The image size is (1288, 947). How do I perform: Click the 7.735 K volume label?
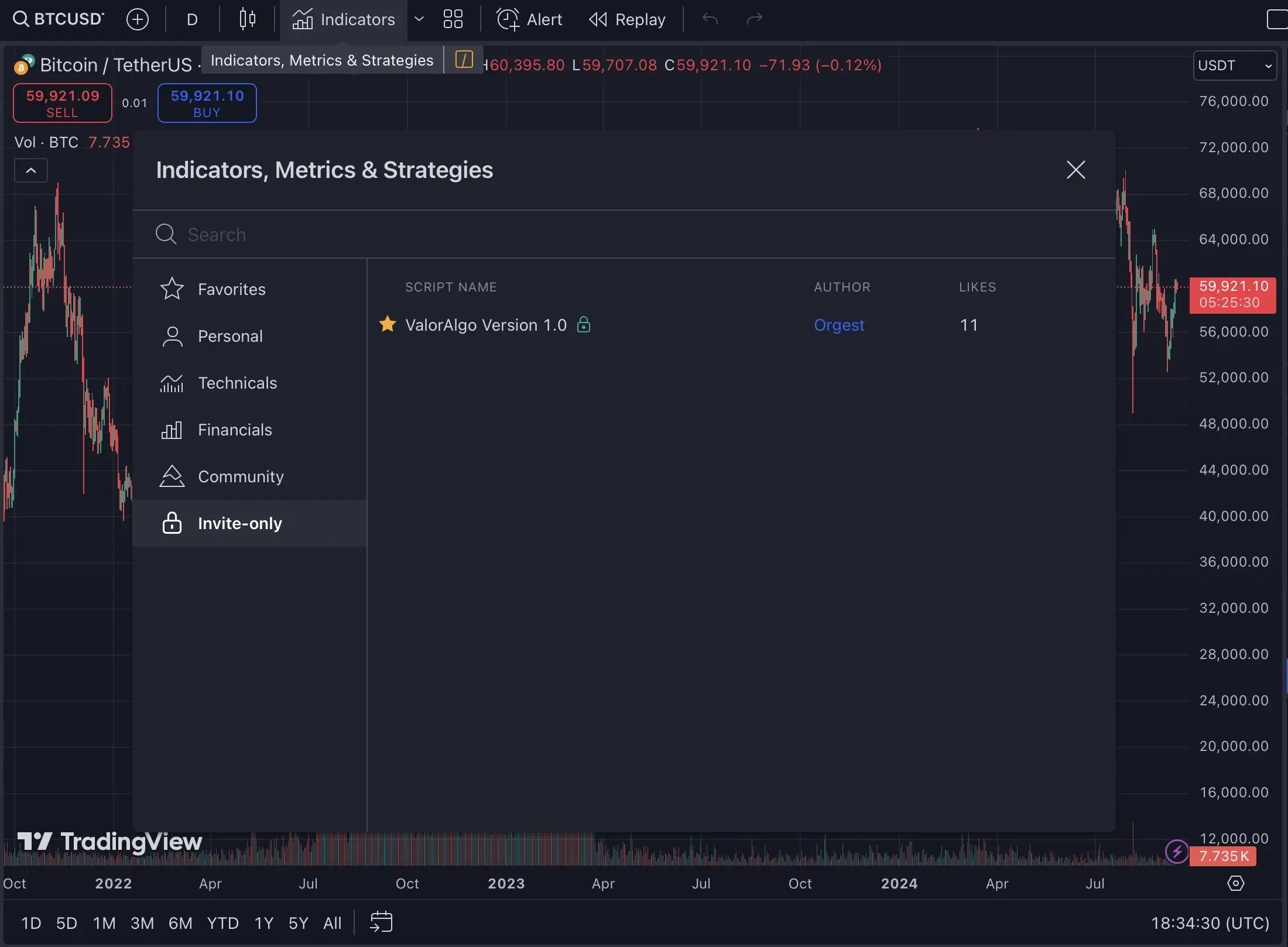tap(1224, 856)
